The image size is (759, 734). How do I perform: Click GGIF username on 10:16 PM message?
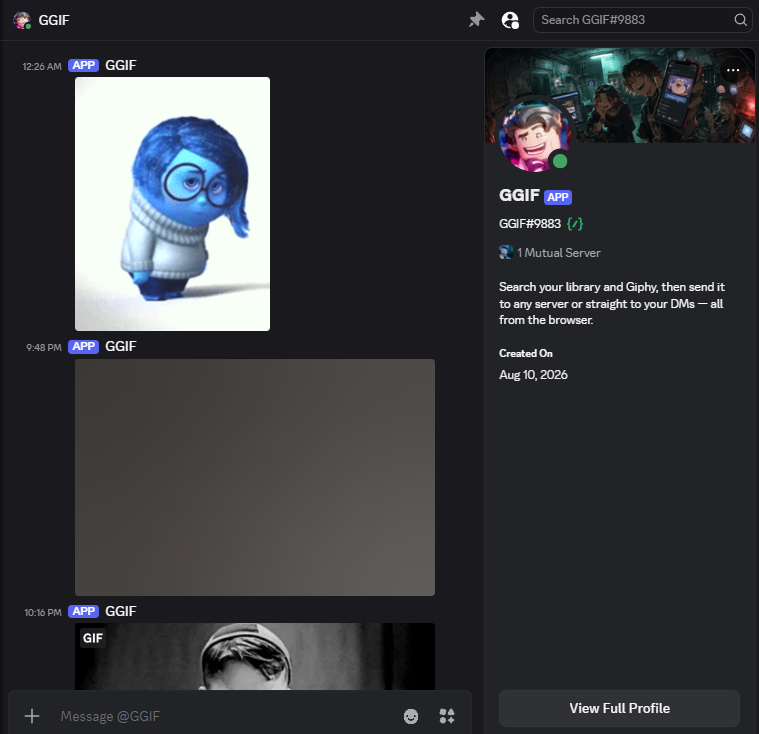pos(121,612)
